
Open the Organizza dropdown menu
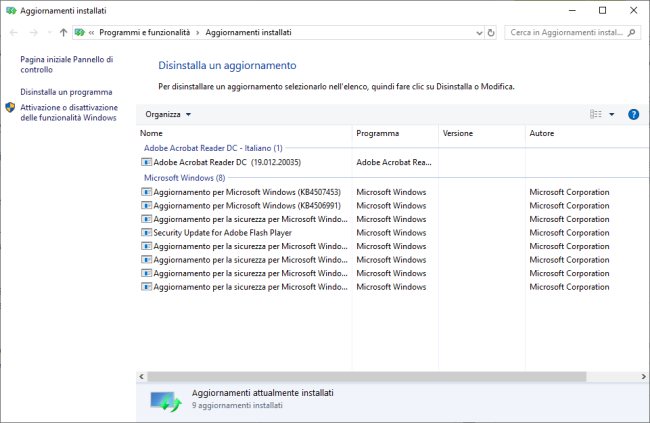167,114
